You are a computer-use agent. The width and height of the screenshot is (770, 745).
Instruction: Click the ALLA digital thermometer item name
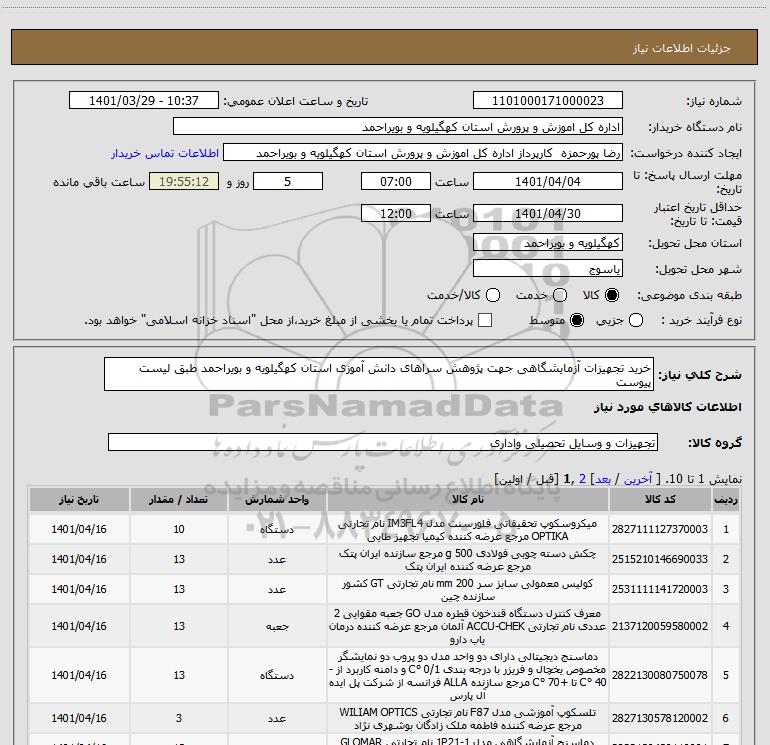pos(468,676)
